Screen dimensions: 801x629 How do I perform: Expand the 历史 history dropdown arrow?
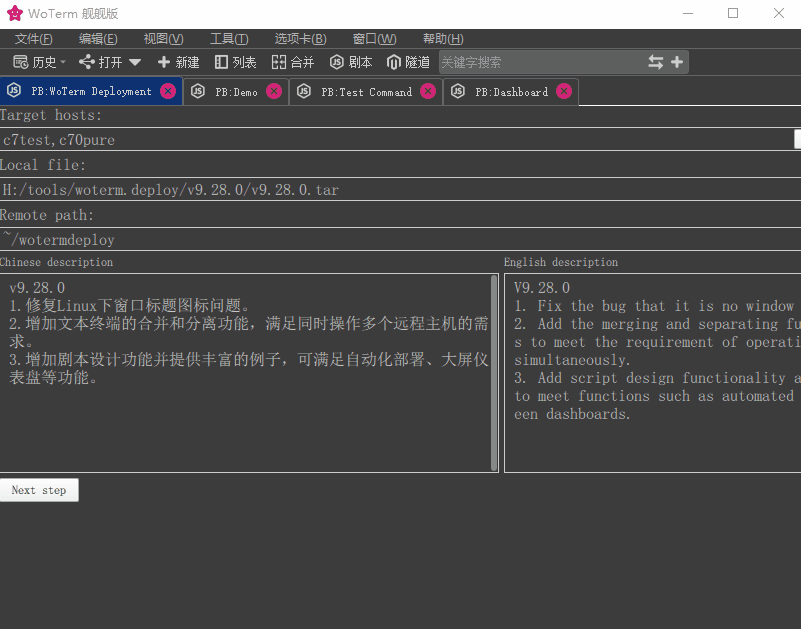[x=62, y=61]
